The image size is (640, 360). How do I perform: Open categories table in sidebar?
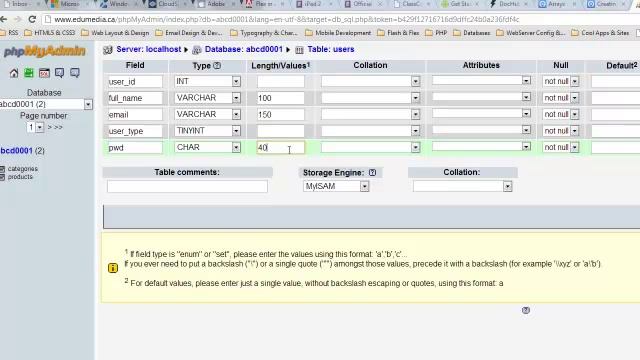tap(22, 169)
